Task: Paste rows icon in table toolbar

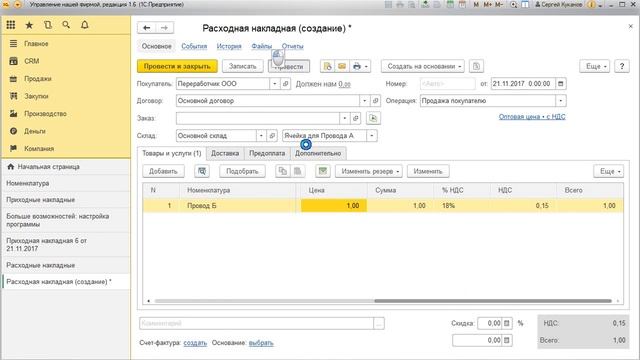Action: point(298,171)
